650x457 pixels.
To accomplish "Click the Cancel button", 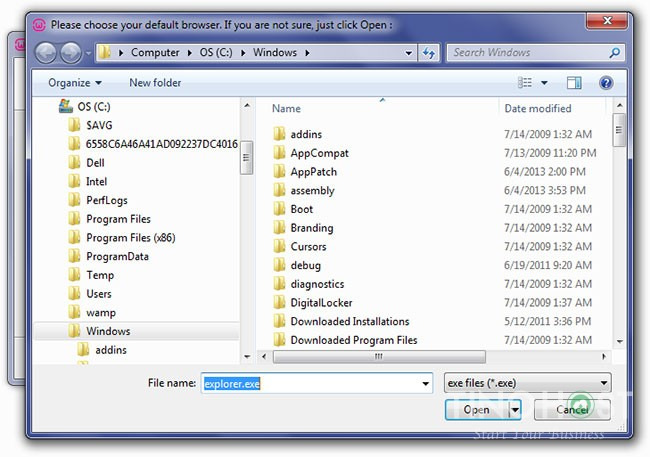I will pyautogui.click(x=572, y=410).
